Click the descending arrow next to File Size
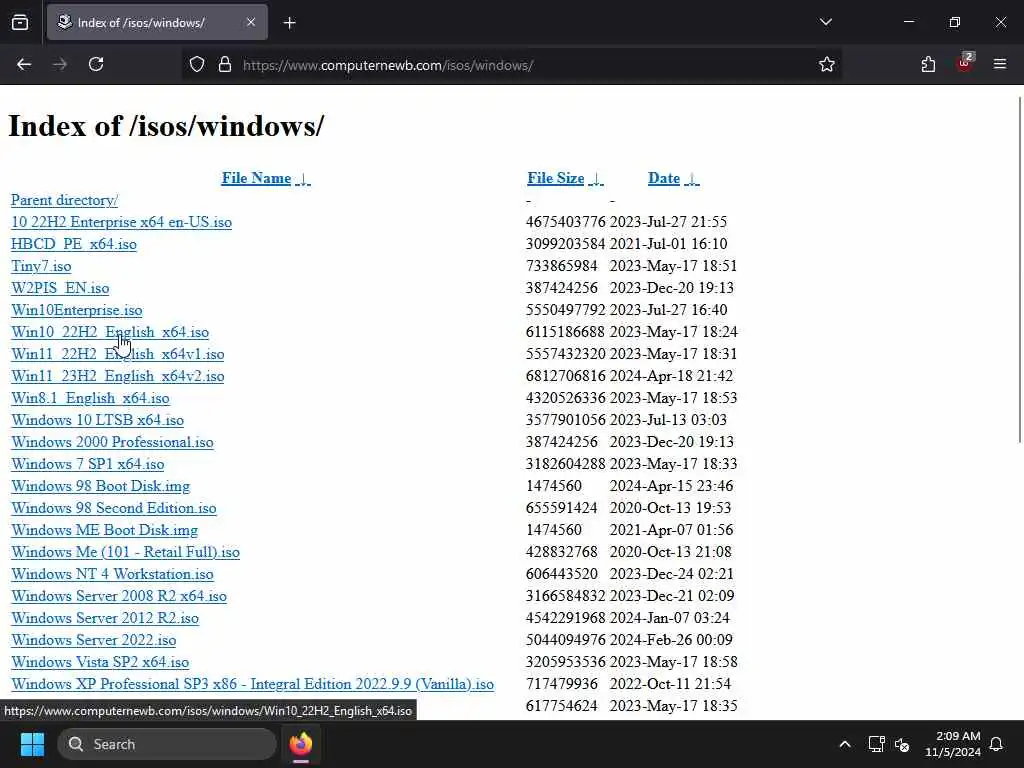This screenshot has height=768, width=1024. pyautogui.click(x=596, y=178)
